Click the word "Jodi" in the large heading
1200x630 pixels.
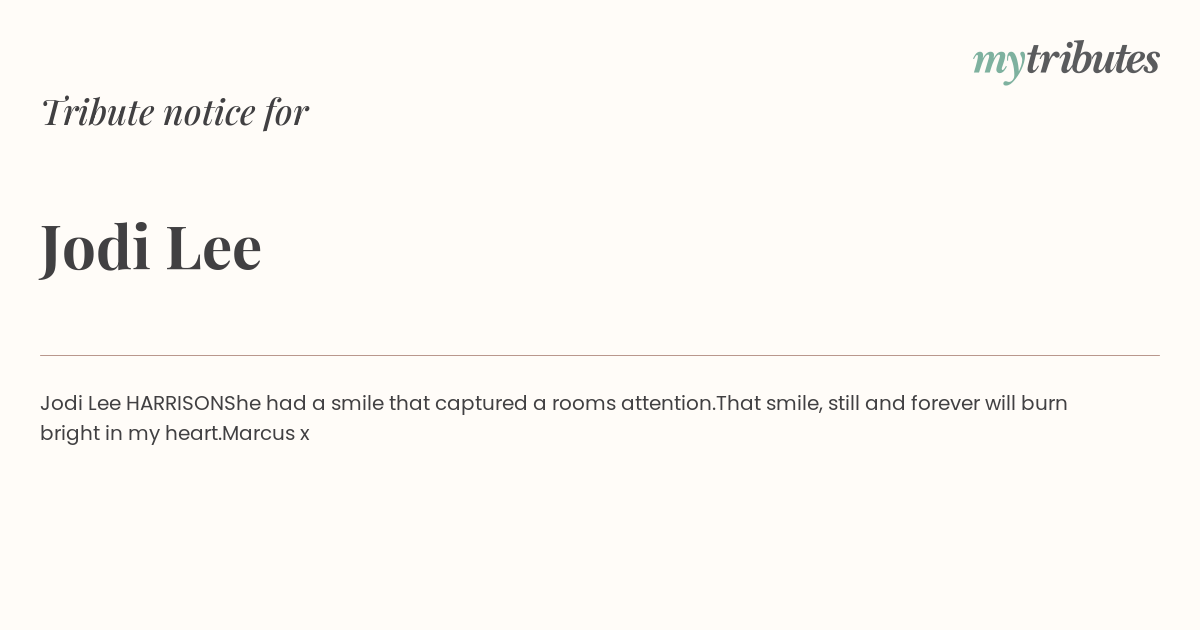click(x=95, y=247)
